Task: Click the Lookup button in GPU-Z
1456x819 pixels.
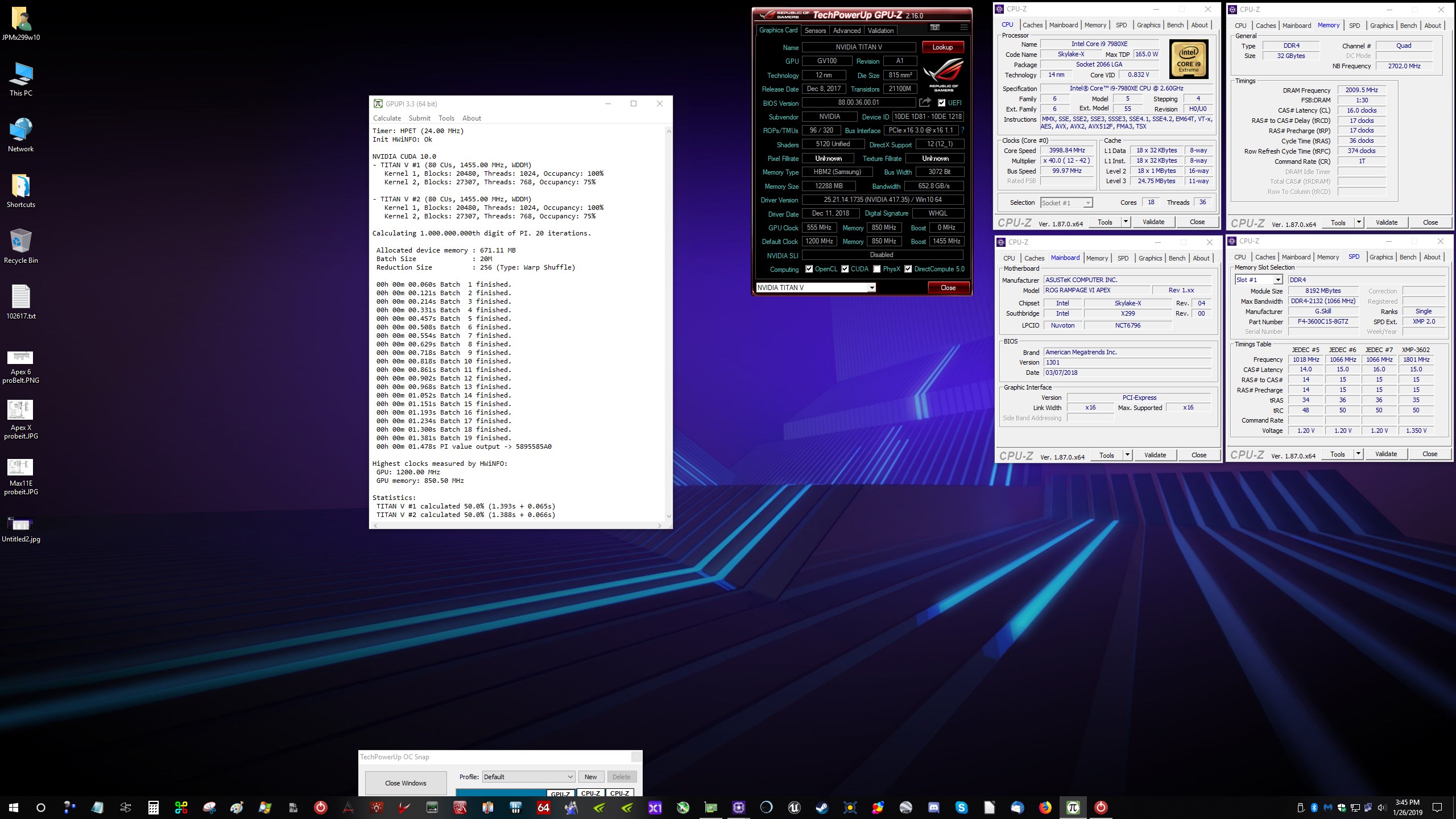Action: tap(942, 47)
